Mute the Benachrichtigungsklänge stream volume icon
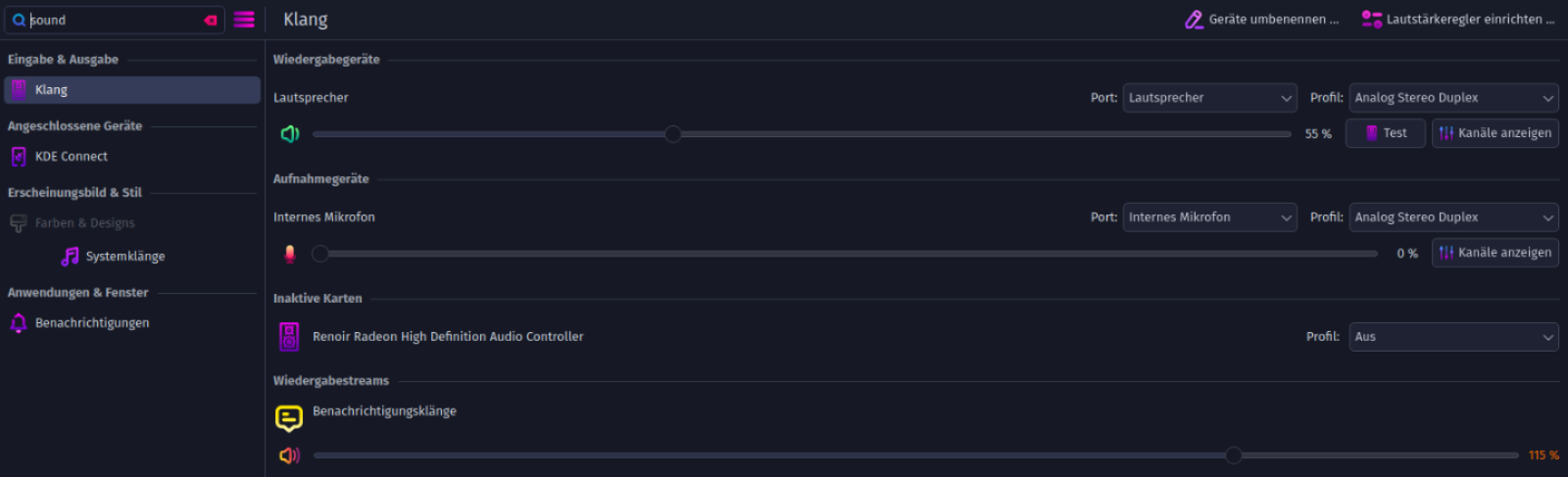The width and height of the screenshot is (1568, 477). coord(289,455)
